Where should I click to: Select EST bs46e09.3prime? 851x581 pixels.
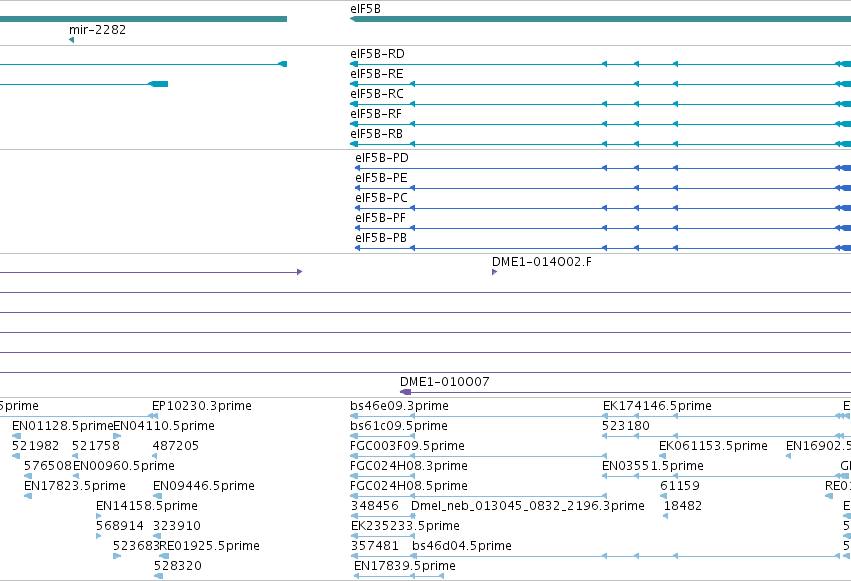pyautogui.click(x=399, y=406)
